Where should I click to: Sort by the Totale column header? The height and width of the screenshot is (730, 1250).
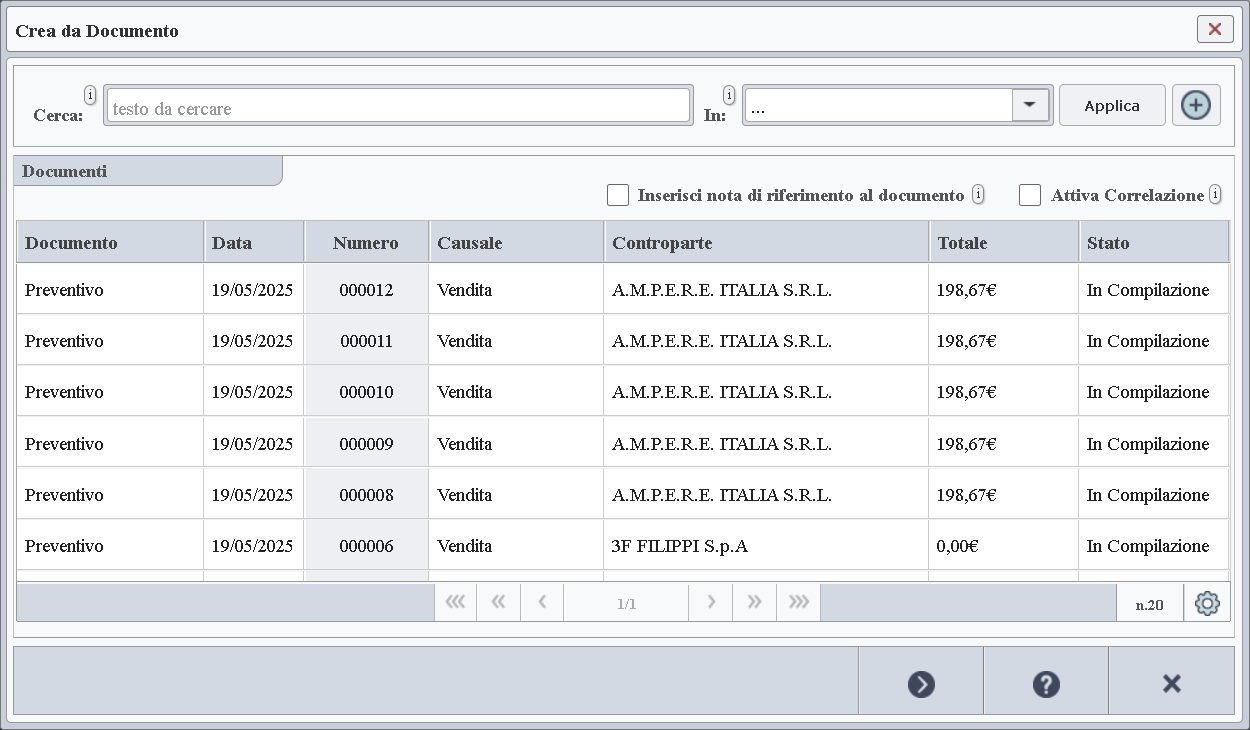coord(1003,242)
